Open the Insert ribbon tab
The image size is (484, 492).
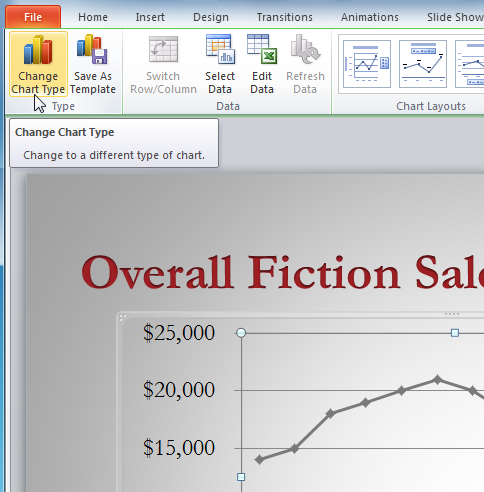pos(150,17)
